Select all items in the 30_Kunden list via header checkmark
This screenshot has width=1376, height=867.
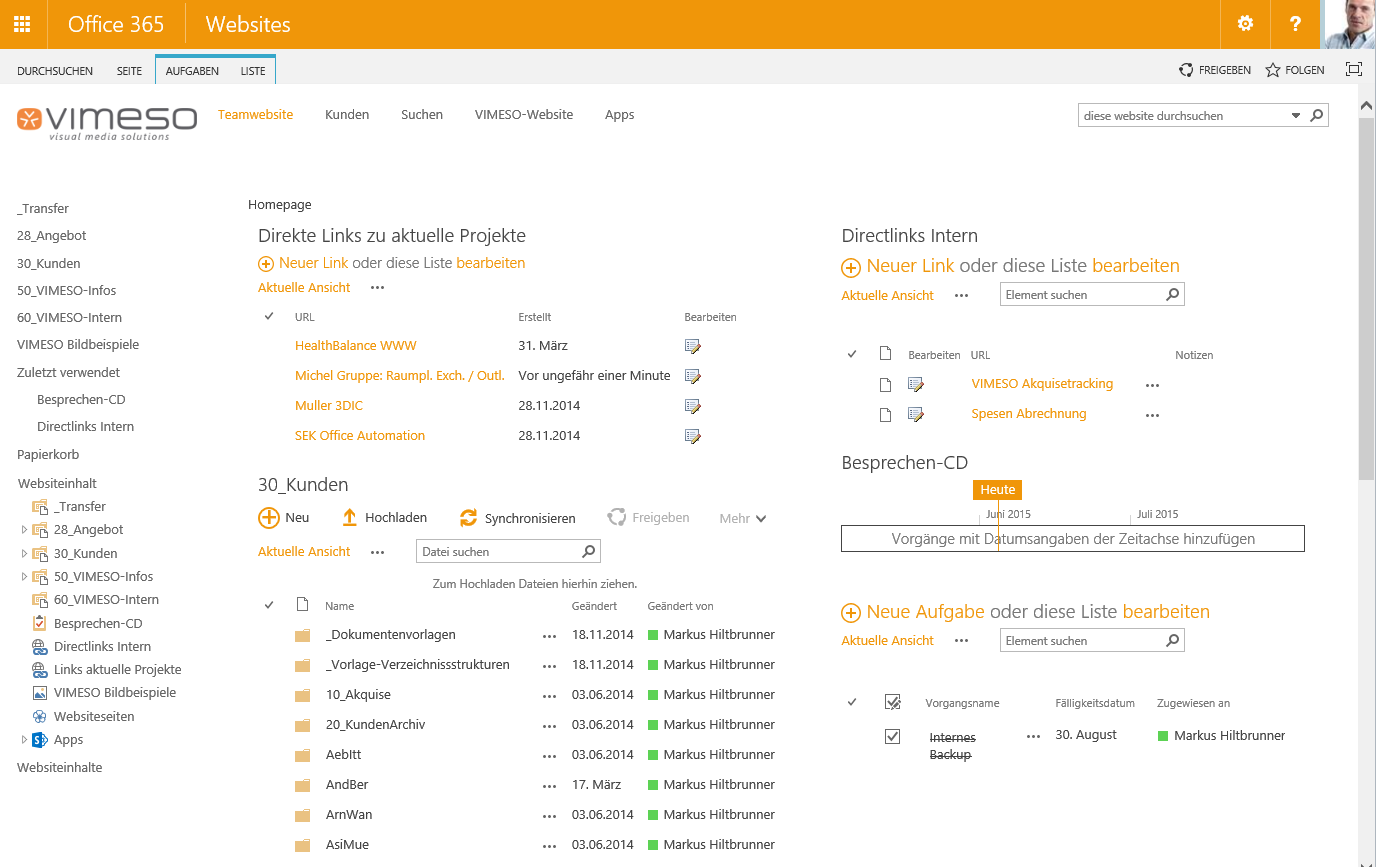tap(269, 605)
